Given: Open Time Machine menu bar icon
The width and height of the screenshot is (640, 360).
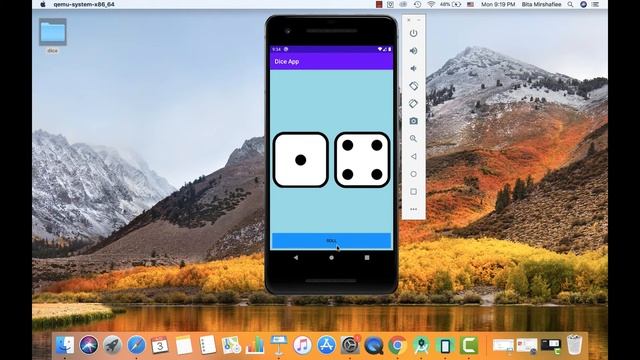Looking at the screenshot, I should pyautogui.click(x=417, y=4).
